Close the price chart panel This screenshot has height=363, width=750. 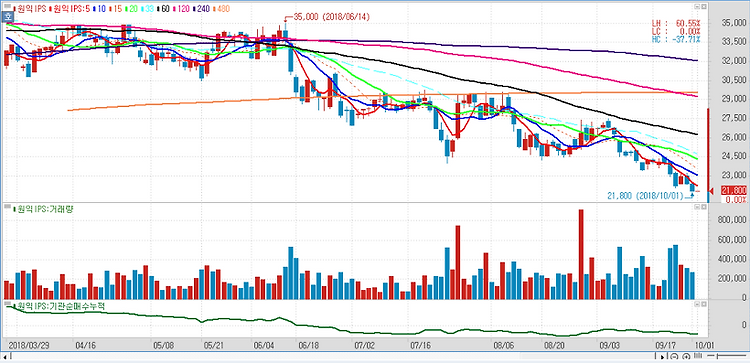point(704,6)
